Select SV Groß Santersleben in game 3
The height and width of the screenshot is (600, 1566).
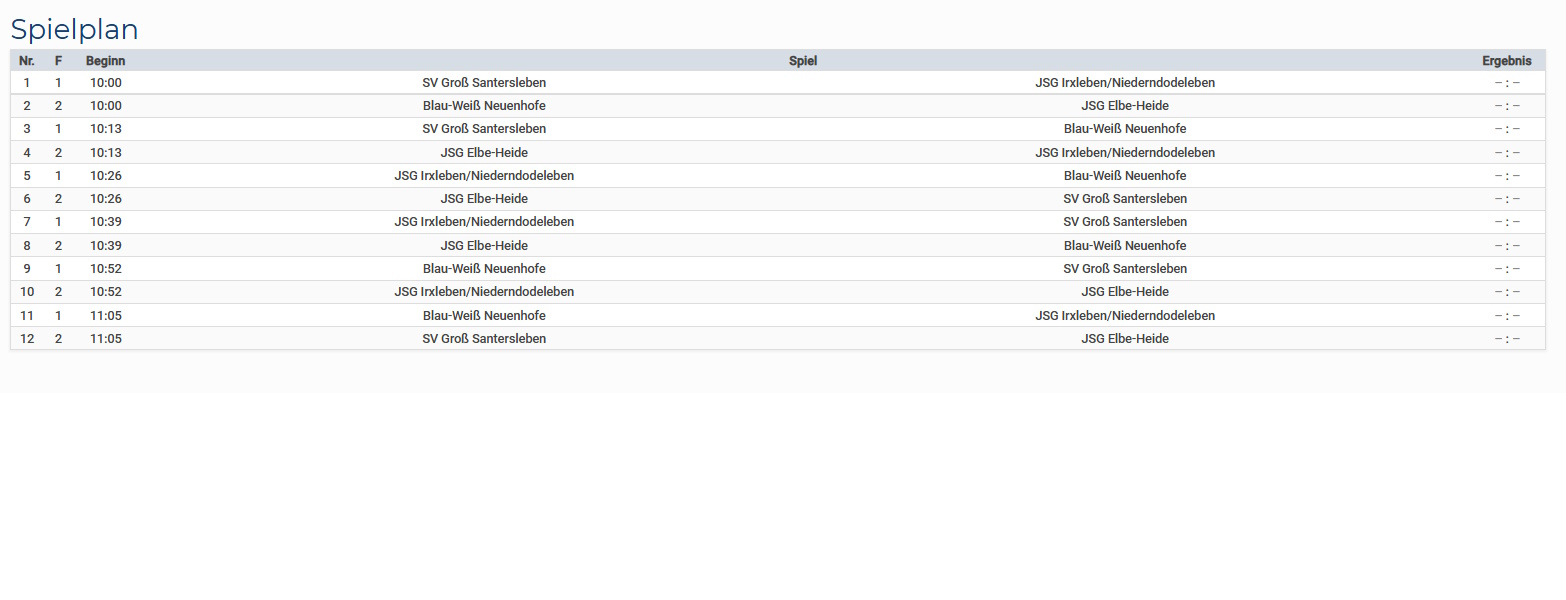484,129
